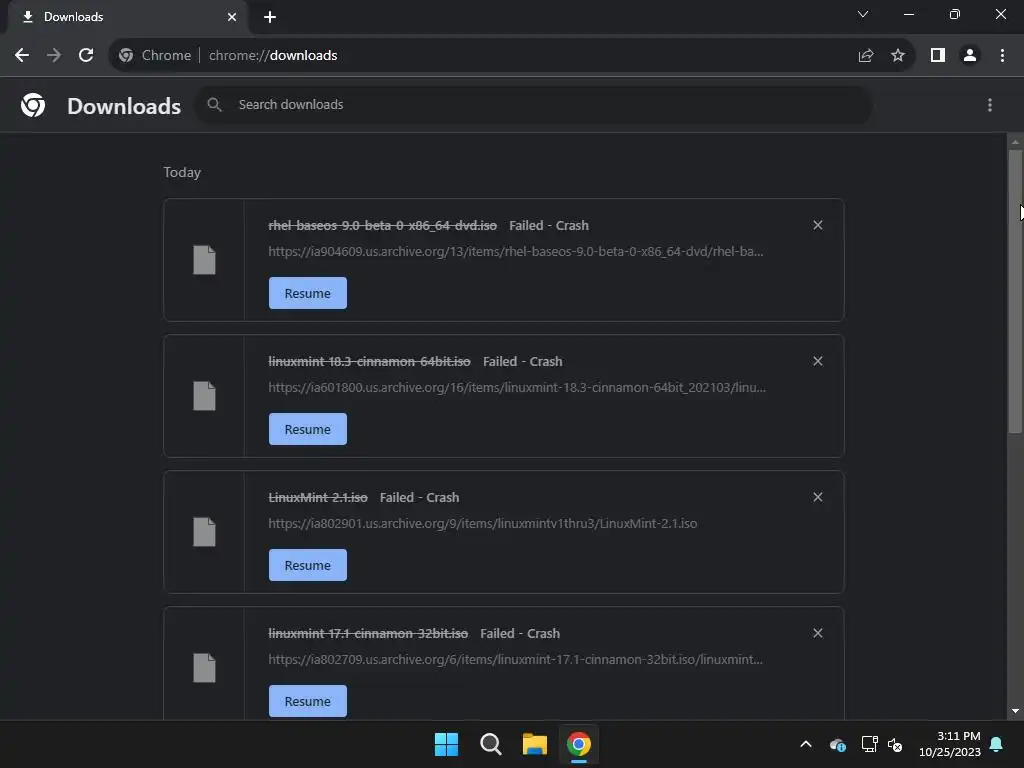Click the file icon for LinuxMint-2.1.iso
The width and height of the screenshot is (1024, 768).
204,532
